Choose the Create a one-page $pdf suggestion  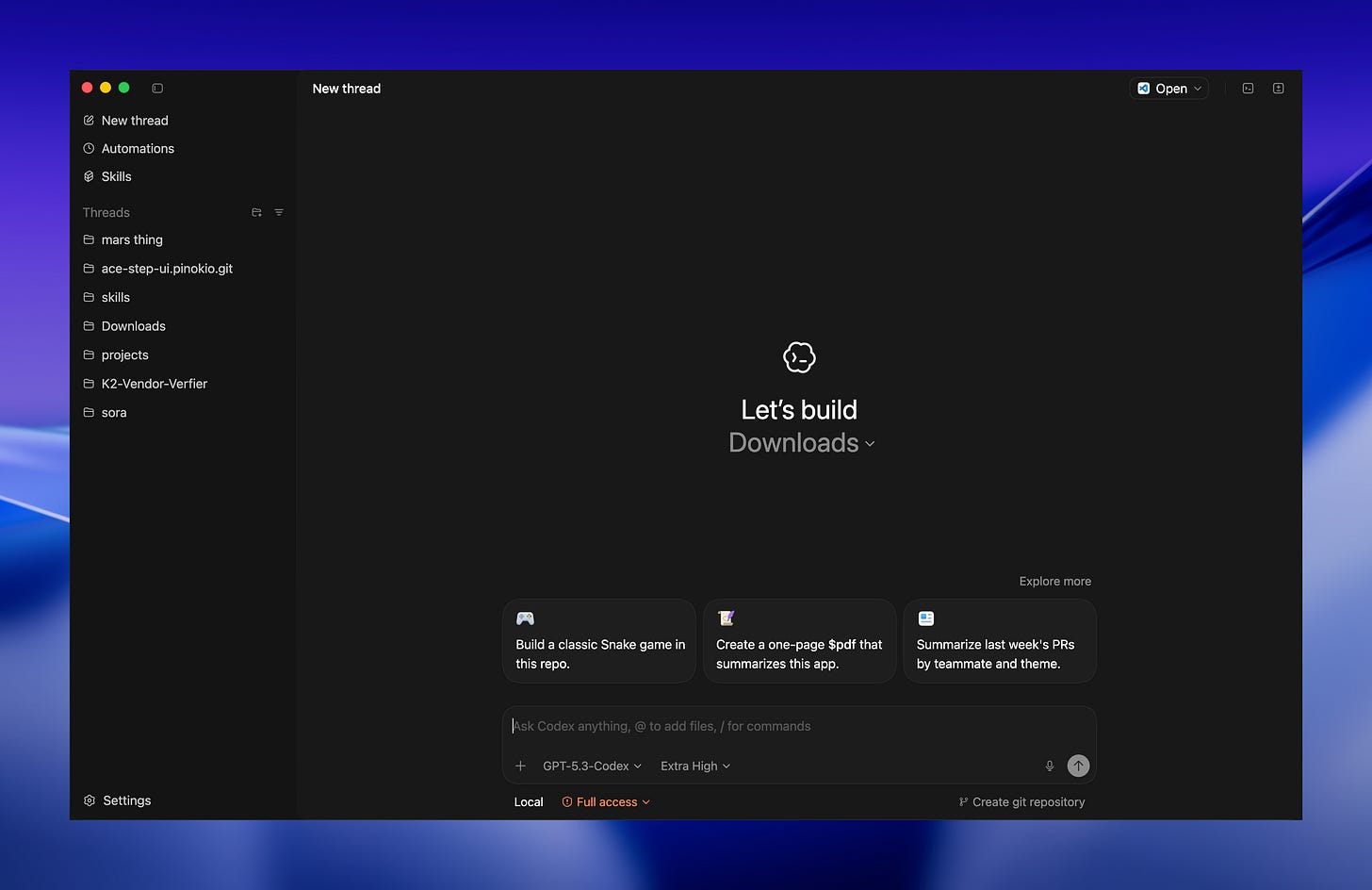pos(800,641)
